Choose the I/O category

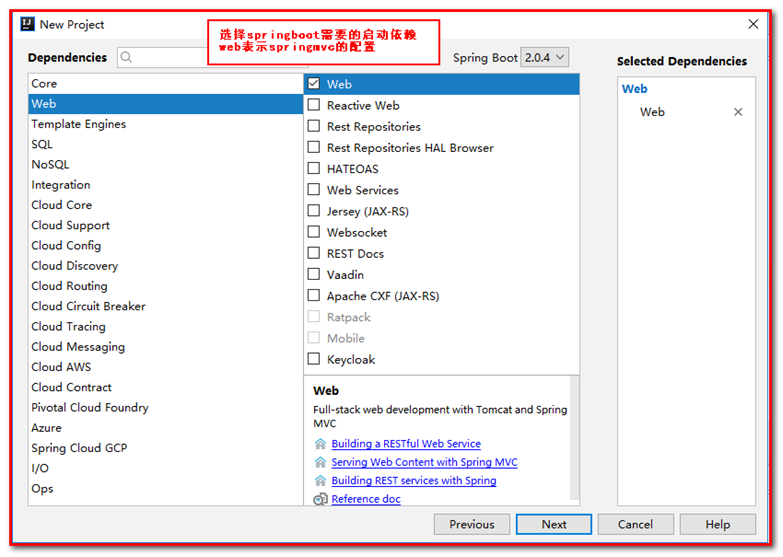click(166, 468)
